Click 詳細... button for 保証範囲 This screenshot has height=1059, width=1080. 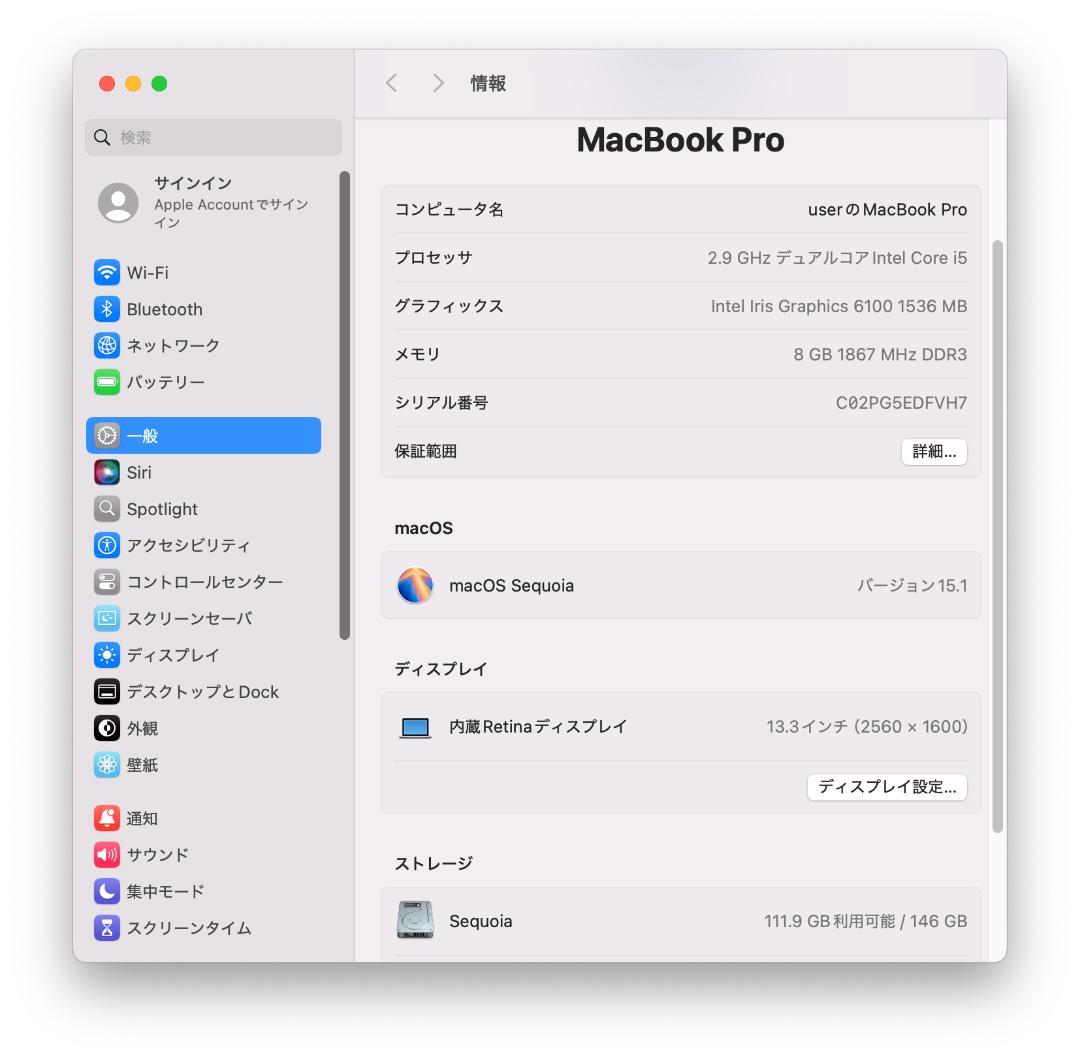tap(934, 452)
